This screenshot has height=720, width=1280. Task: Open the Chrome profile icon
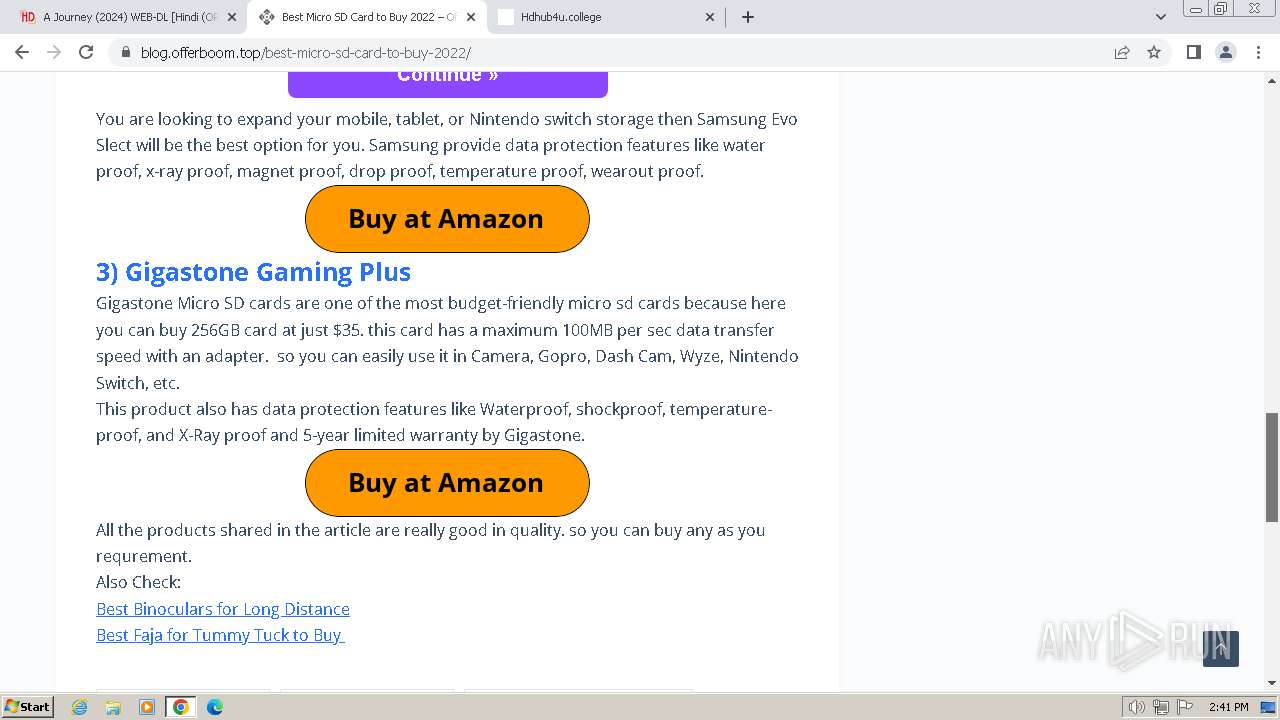pos(1226,52)
